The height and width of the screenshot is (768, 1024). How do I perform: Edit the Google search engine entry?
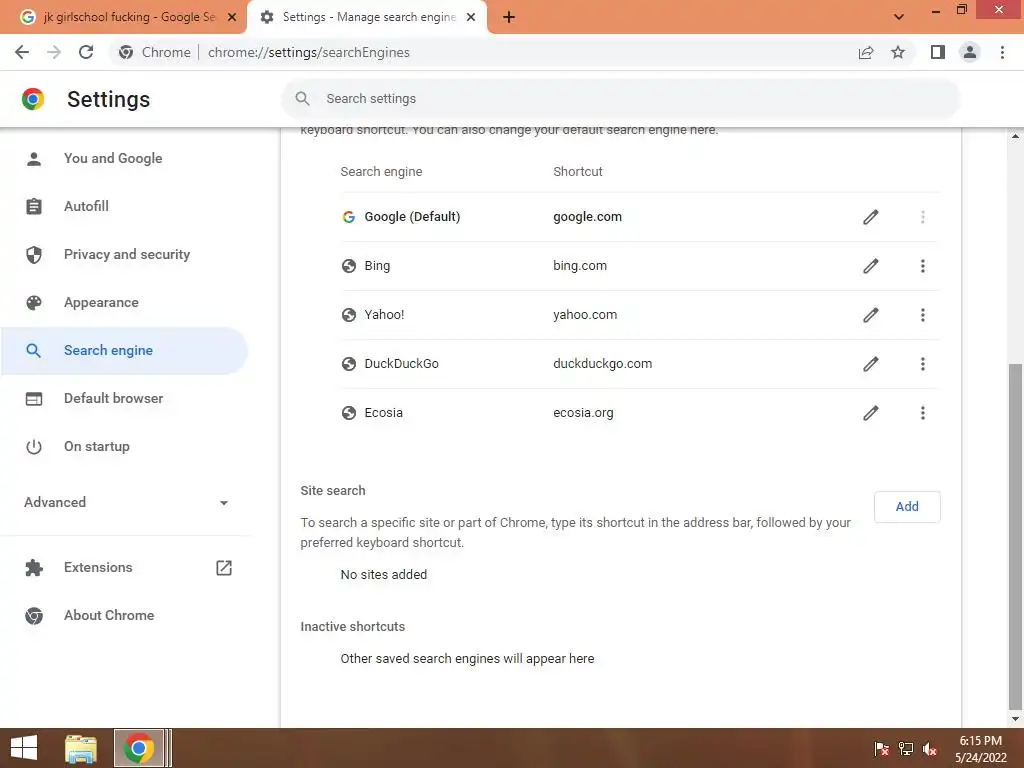[x=871, y=217]
